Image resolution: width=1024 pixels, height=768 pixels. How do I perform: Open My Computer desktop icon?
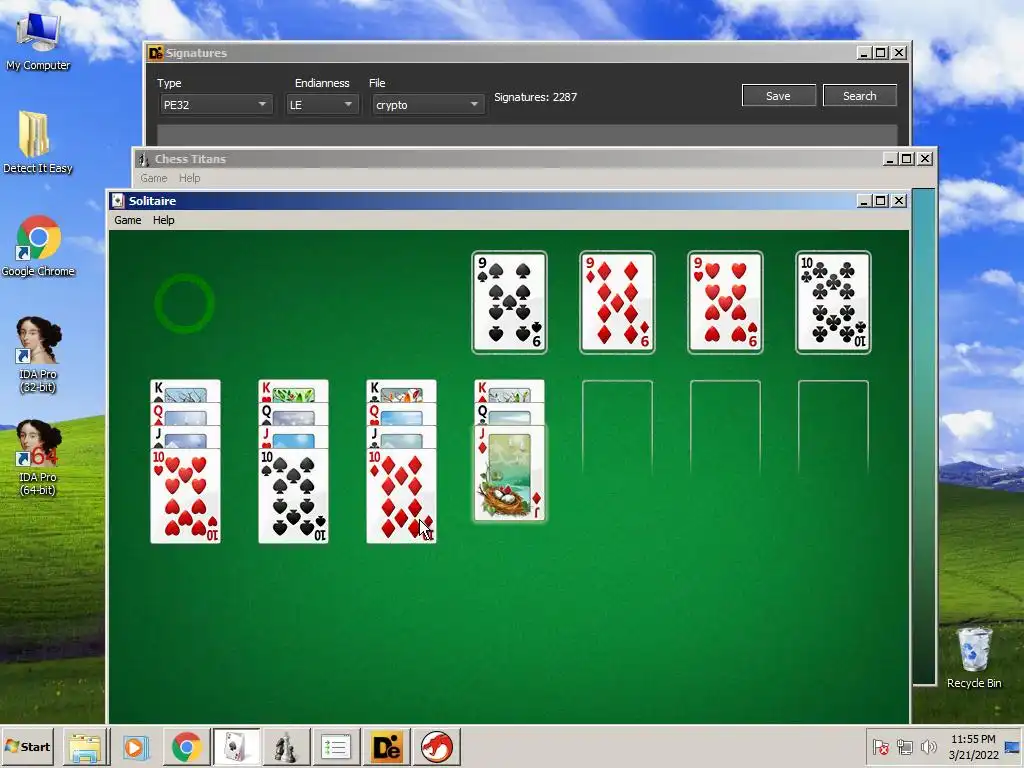click(38, 40)
